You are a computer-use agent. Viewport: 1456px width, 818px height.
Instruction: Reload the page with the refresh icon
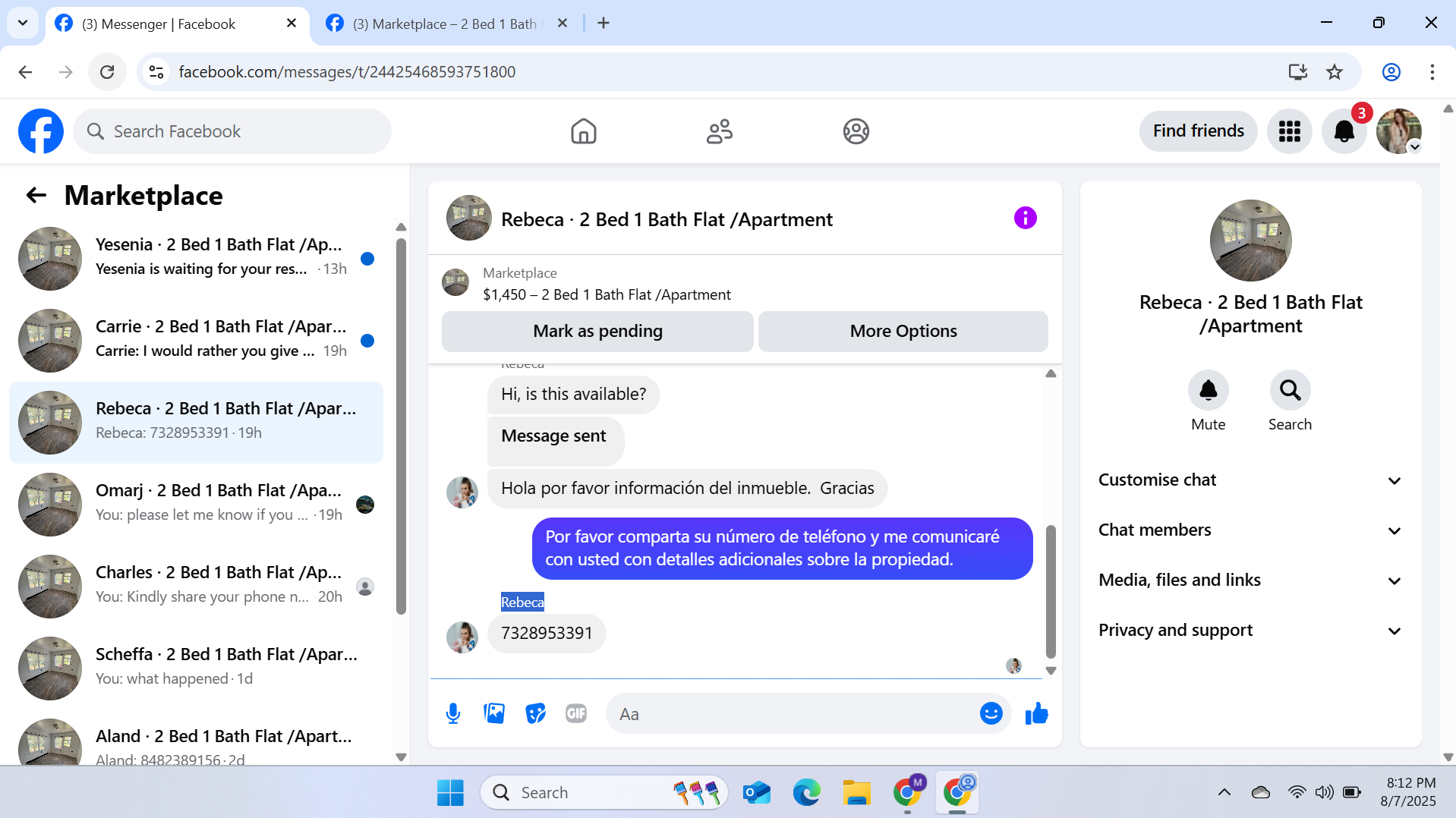pos(107,72)
